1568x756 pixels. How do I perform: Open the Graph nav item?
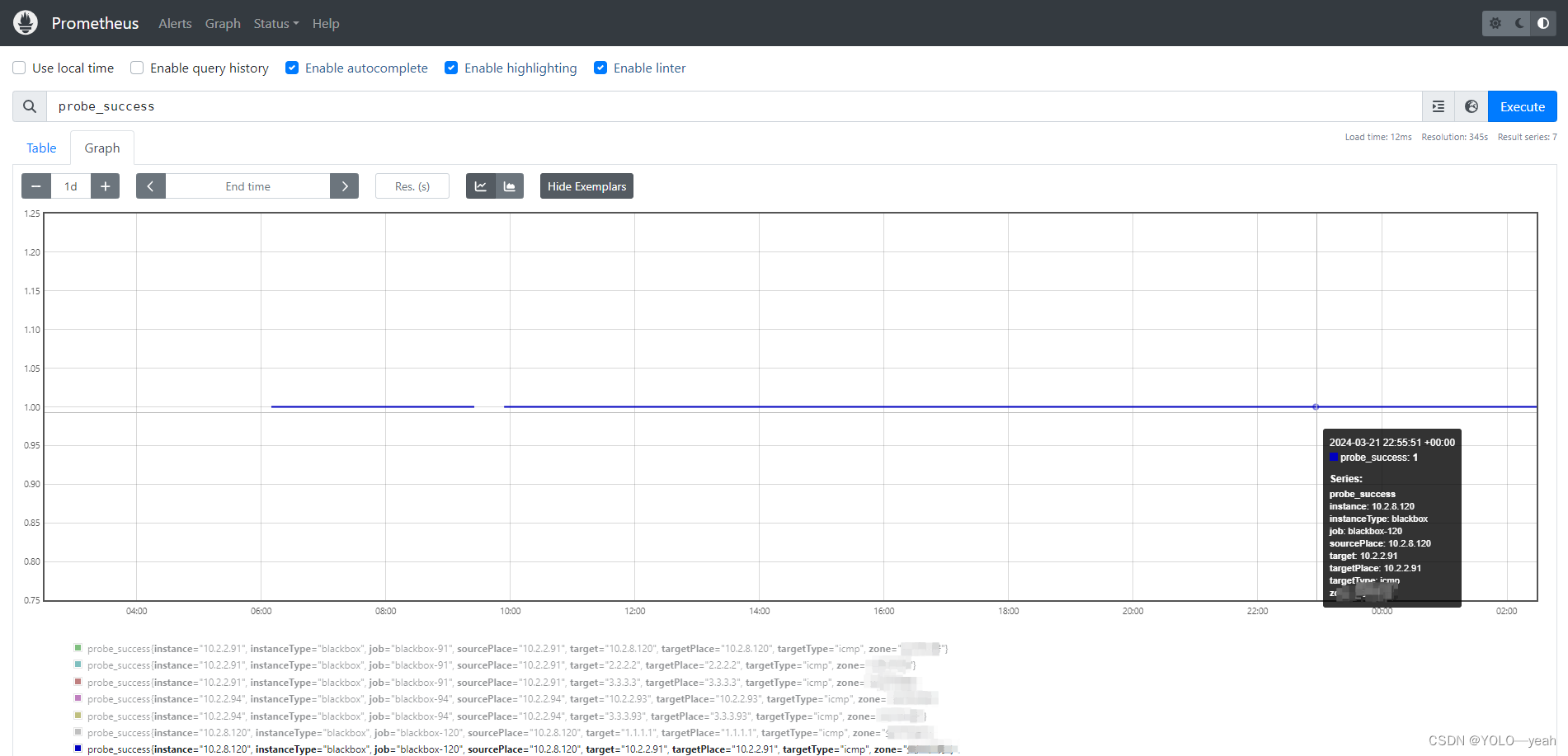(223, 23)
